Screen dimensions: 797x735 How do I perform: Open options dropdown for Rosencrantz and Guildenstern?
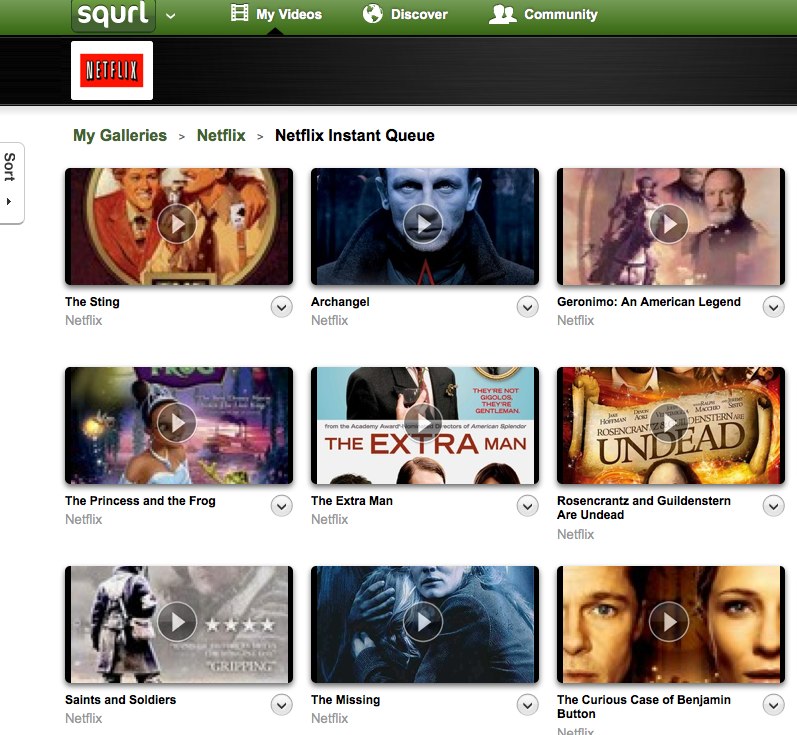click(x=774, y=506)
